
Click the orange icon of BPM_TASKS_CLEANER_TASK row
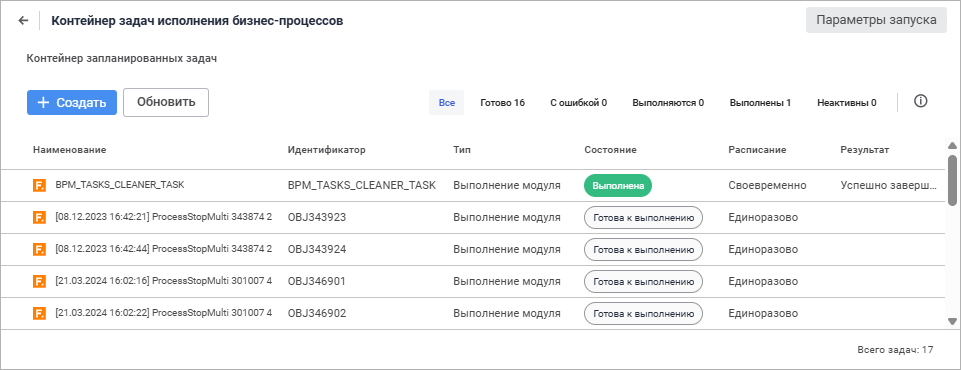coord(39,185)
